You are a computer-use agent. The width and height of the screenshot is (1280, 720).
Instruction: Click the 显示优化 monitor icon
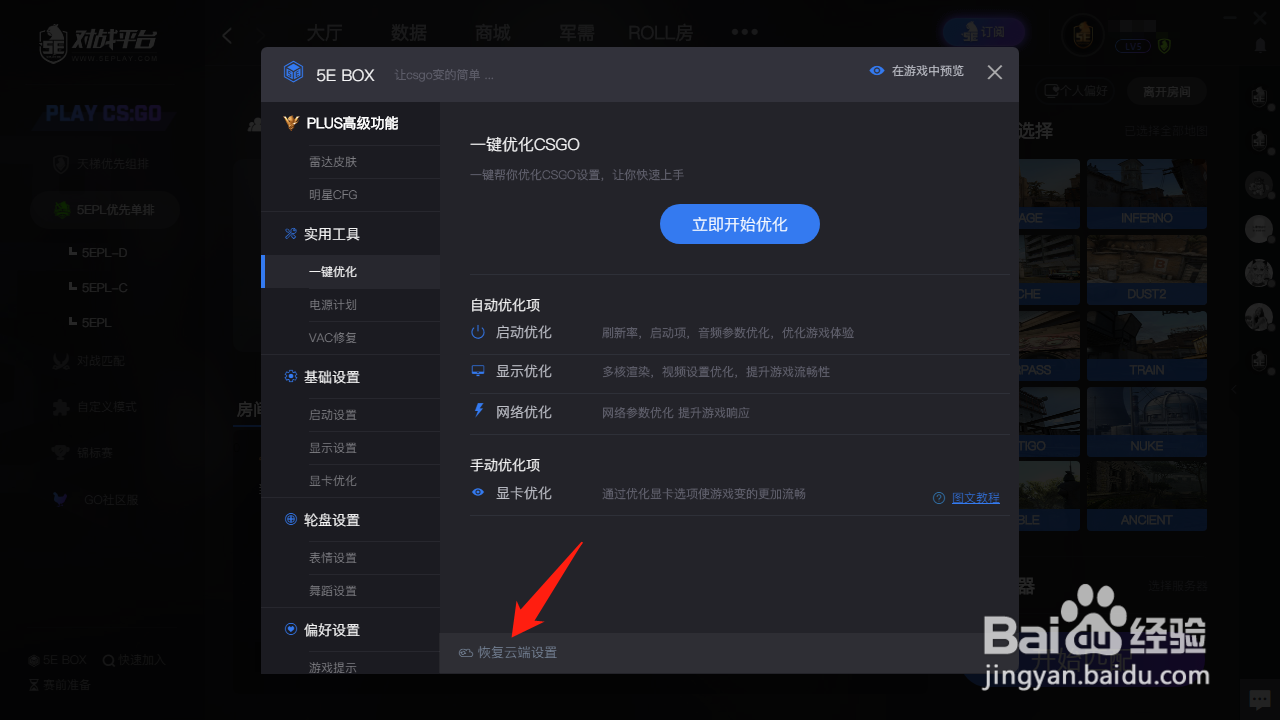coord(478,371)
